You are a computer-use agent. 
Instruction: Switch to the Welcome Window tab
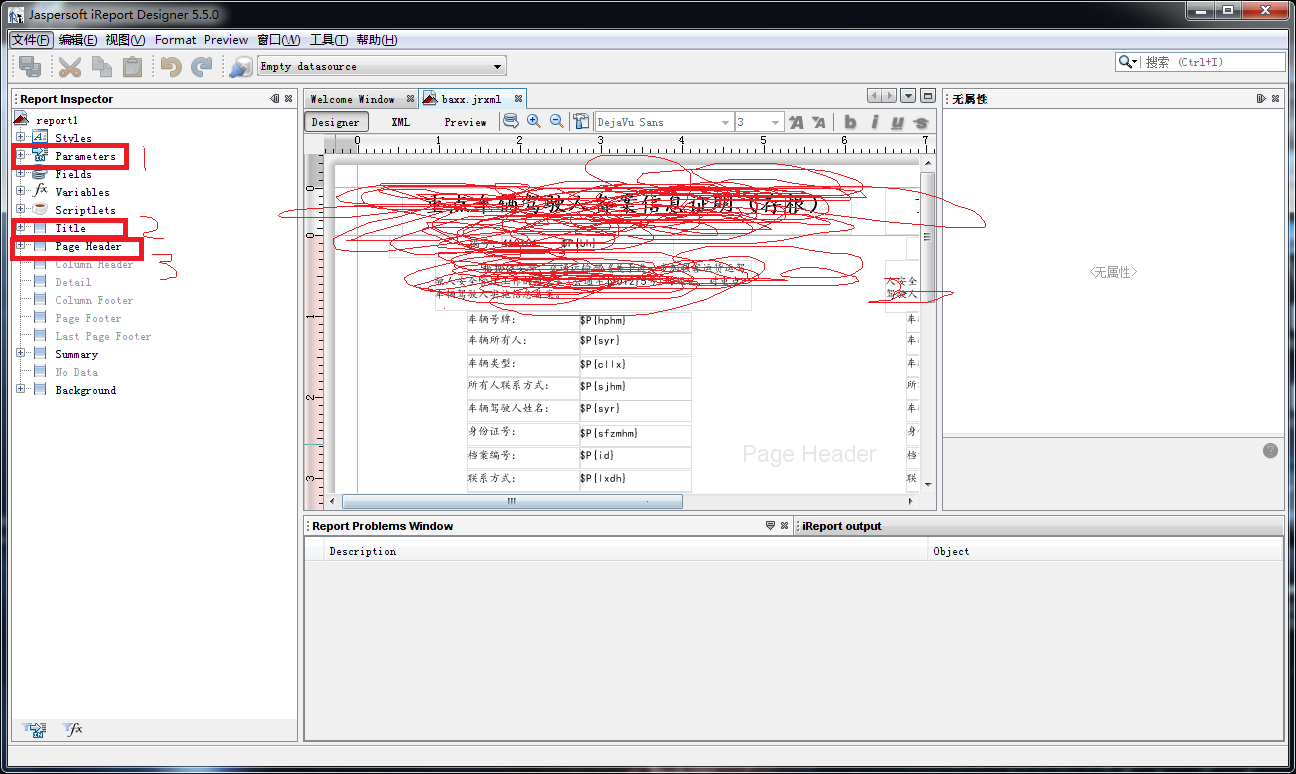(x=352, y=99)
